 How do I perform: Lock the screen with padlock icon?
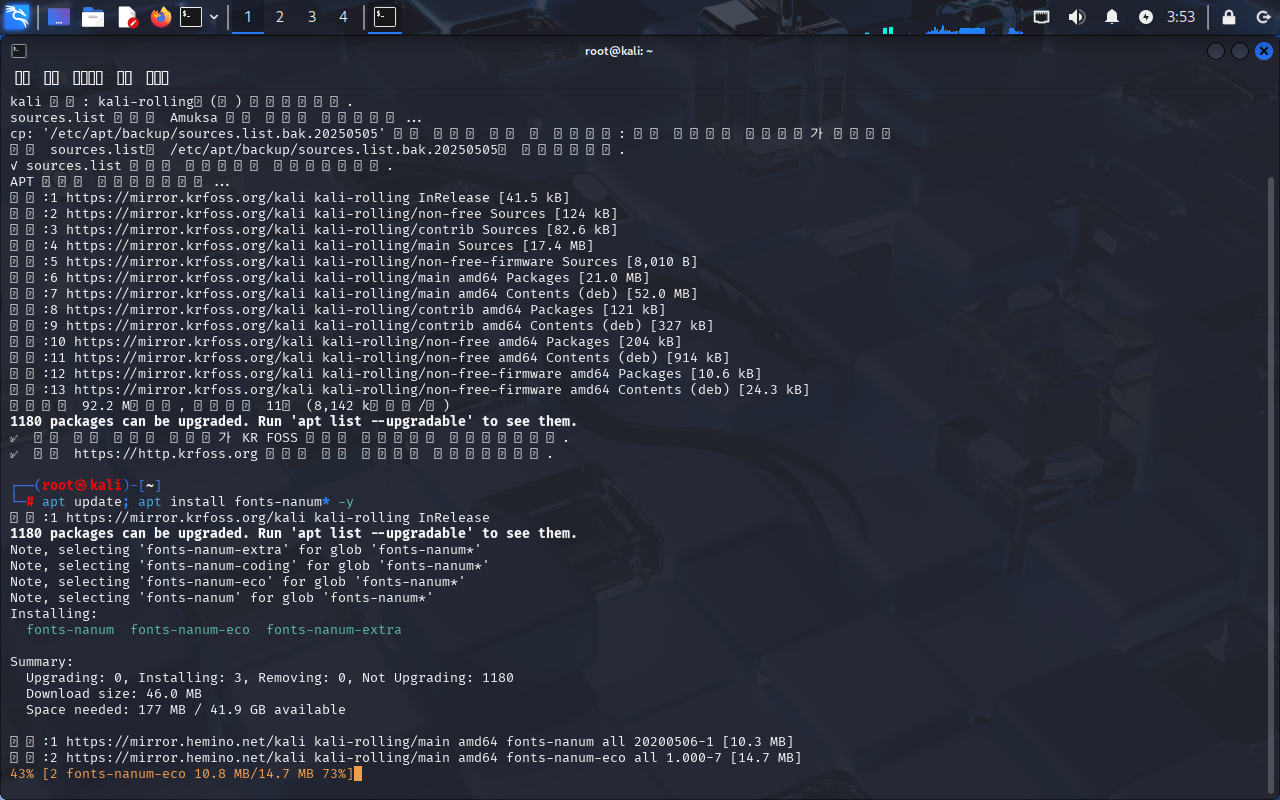pyautogui.click(x=1229, y=17)
